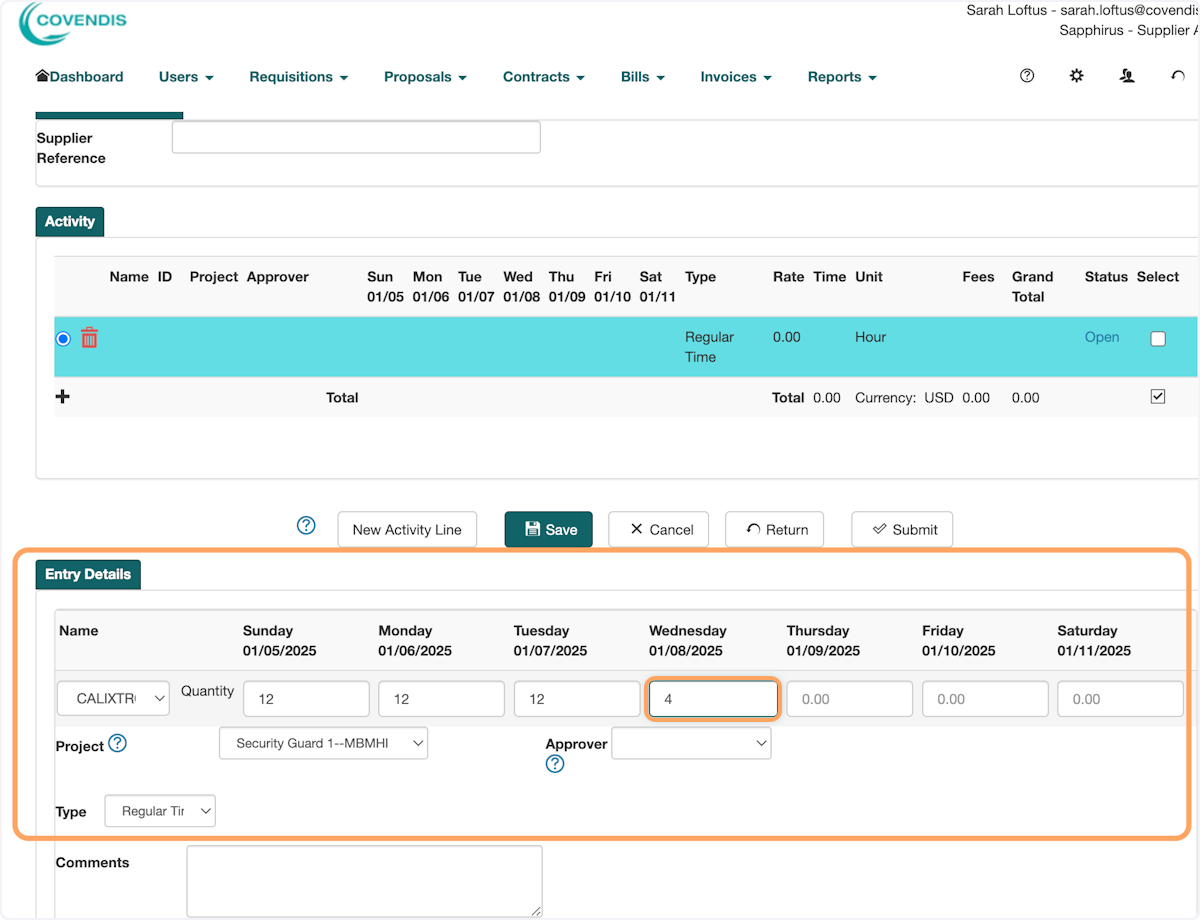The width and height of the screenshot is (1200, 920).
Task: Click the Supplier Reference input field
Action: pyautogui.click(x=356, y=137)
